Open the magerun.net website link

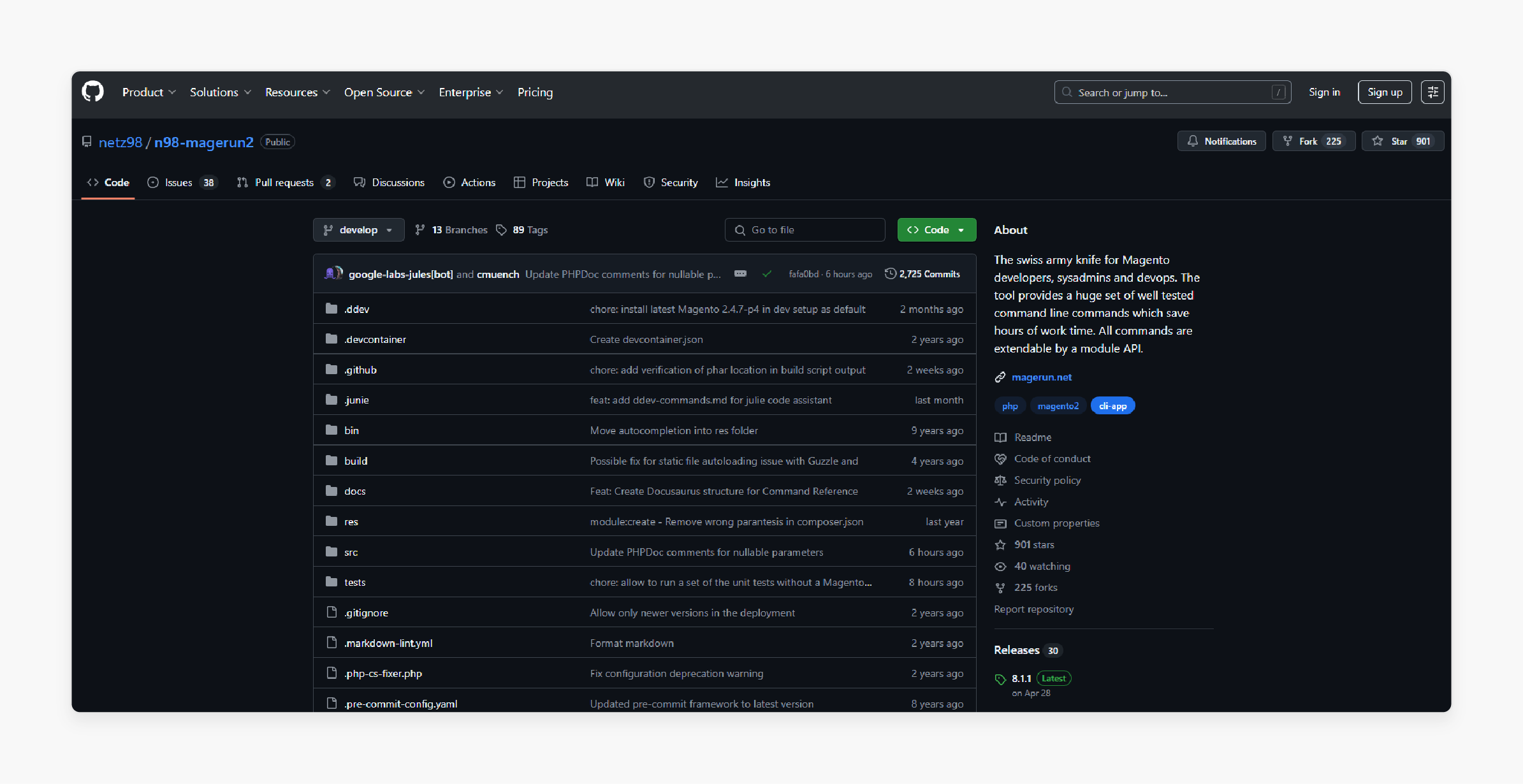coord(1042,377)
